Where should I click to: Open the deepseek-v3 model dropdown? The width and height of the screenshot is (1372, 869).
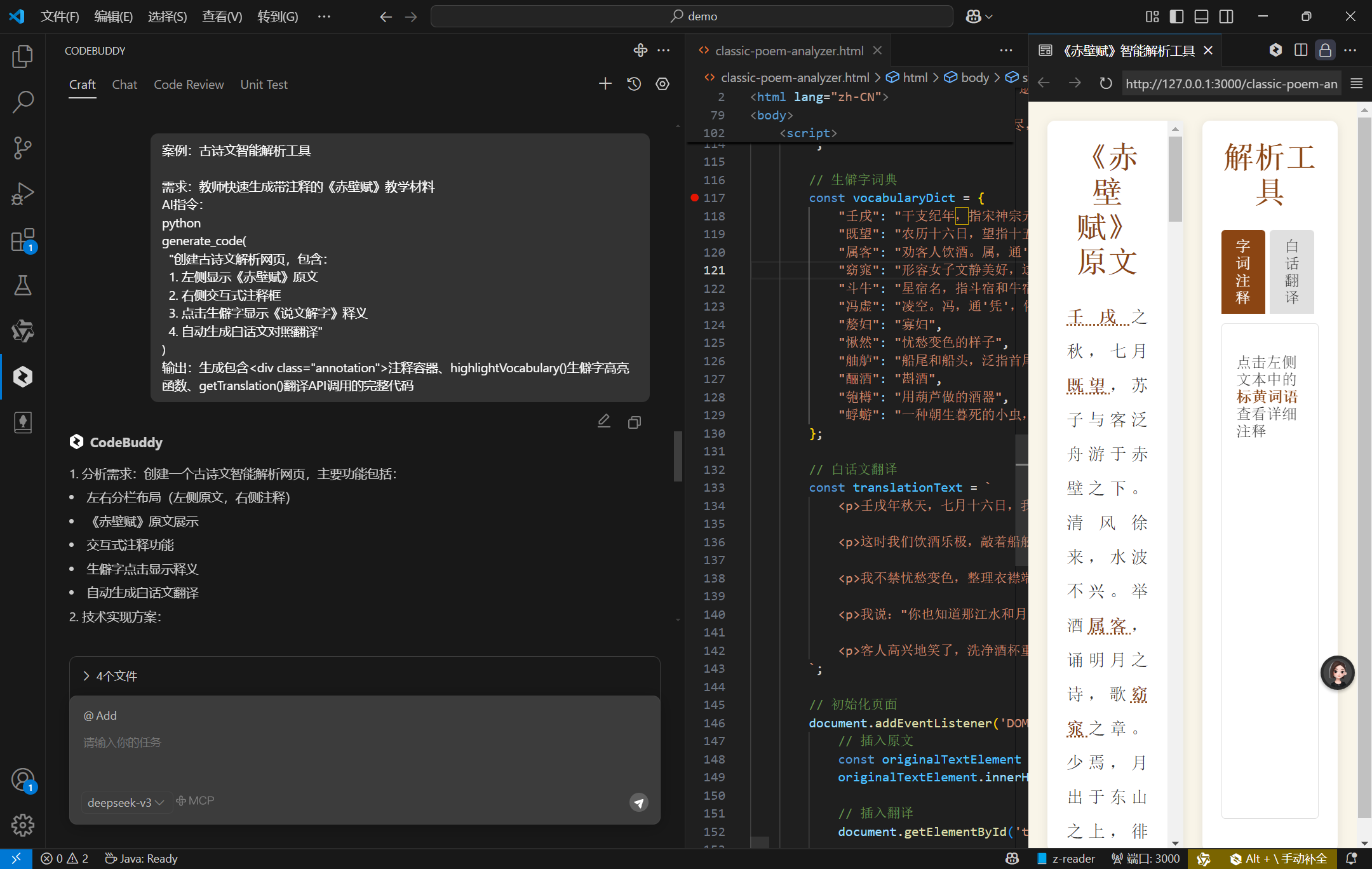[x=126, y=802]
